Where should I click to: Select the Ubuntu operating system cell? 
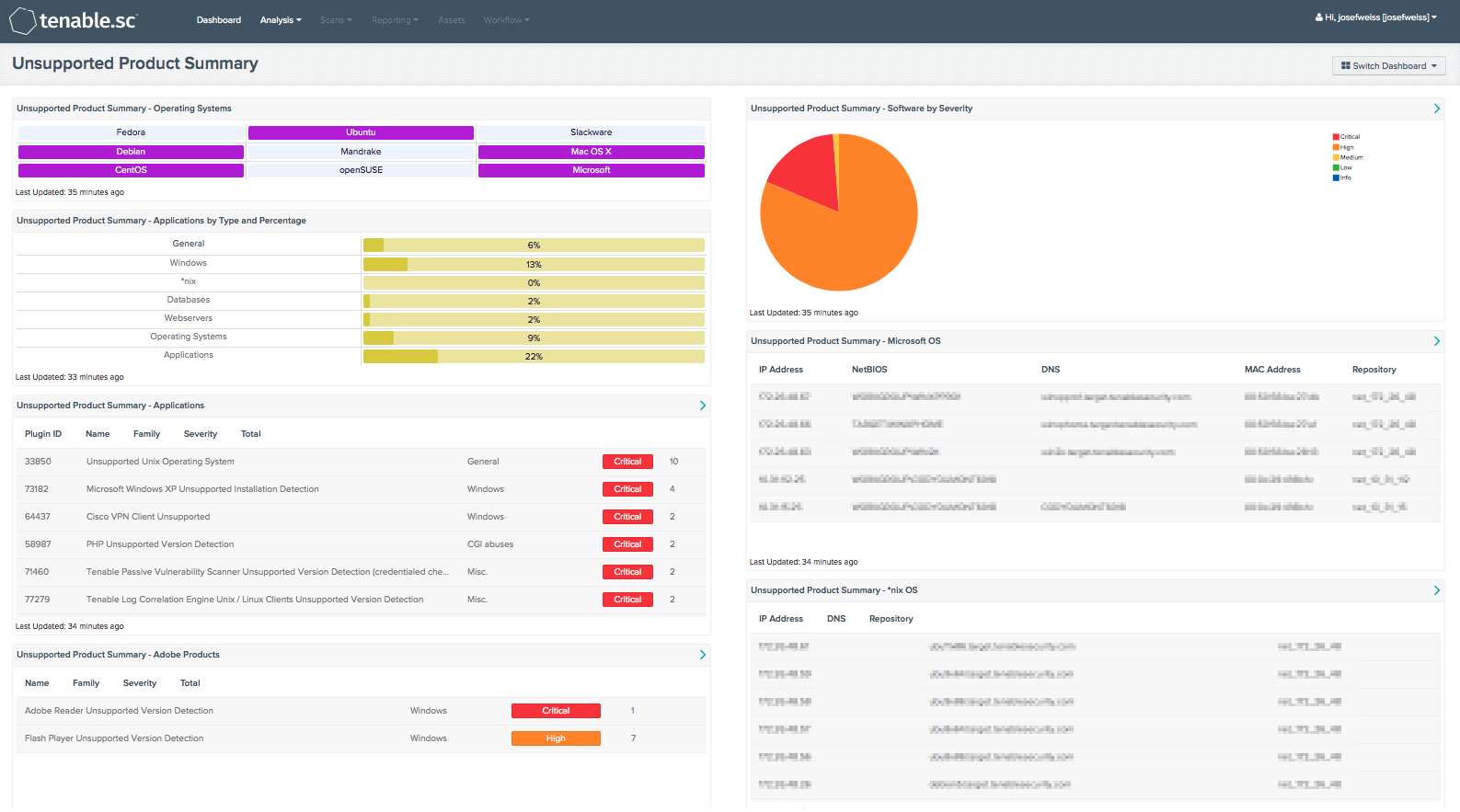point(361,132)
